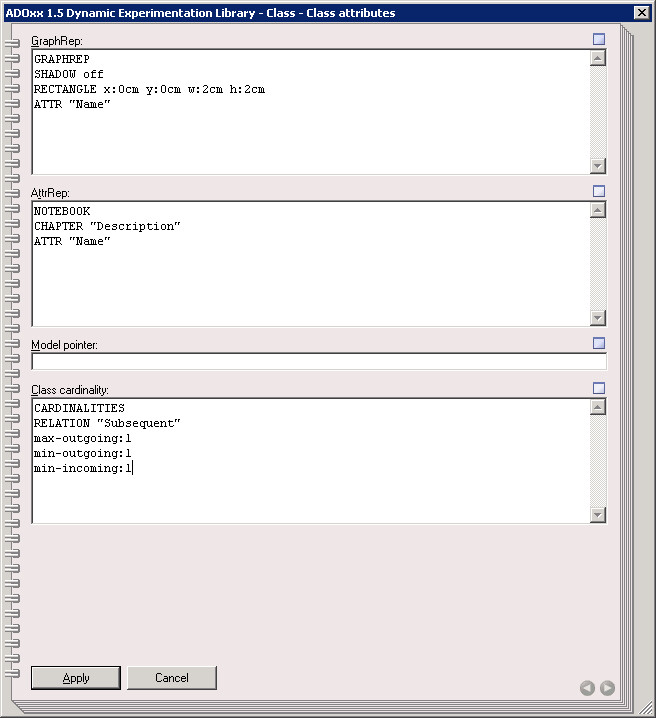Screen dimensions: 656x718
Task: Click the Class cardinality scrollbar track
Action: click(598, 460)
